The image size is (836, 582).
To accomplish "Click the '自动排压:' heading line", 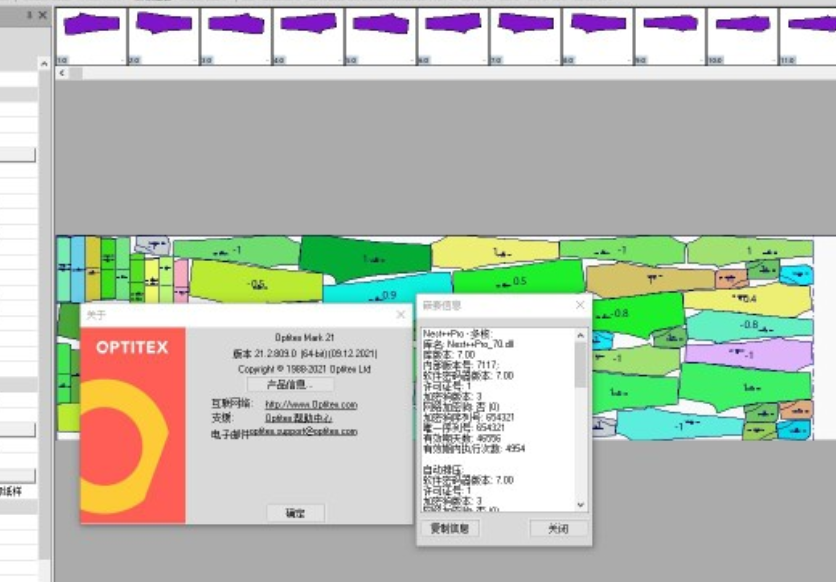I will click(x=443, y=470).
